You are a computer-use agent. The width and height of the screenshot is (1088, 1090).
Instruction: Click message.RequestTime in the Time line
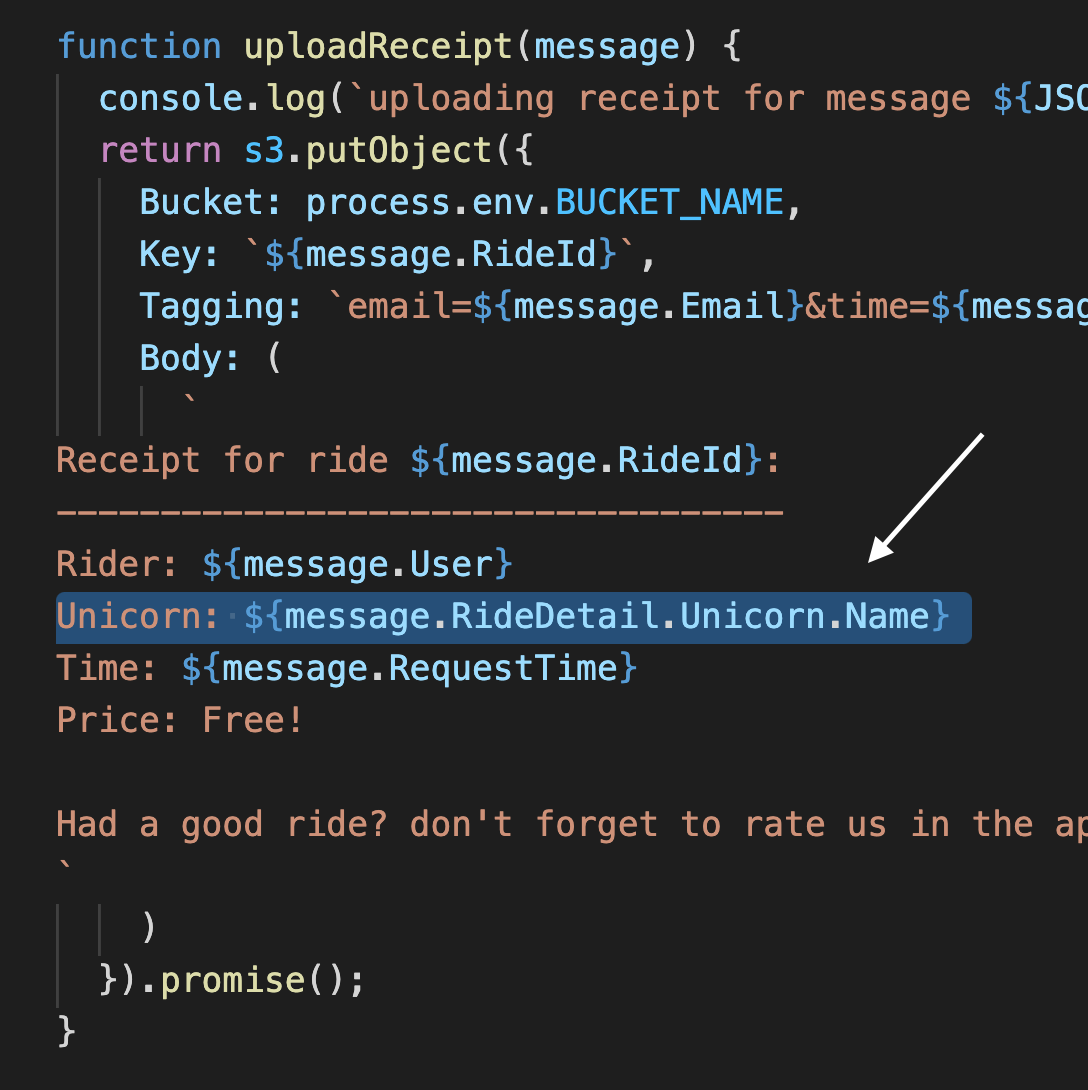[420, 669]
